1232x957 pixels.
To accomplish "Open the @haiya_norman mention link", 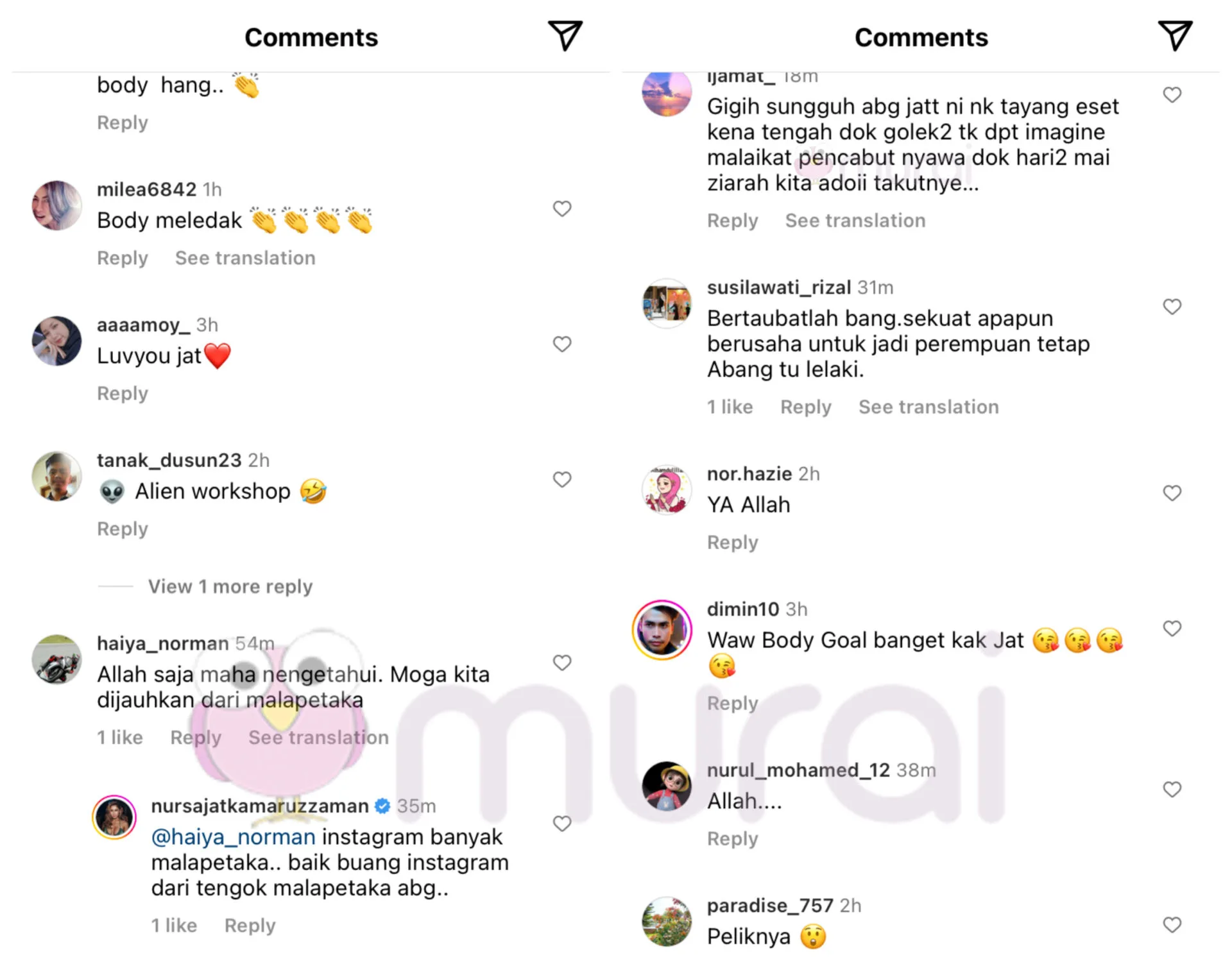I will click(234, 836).
